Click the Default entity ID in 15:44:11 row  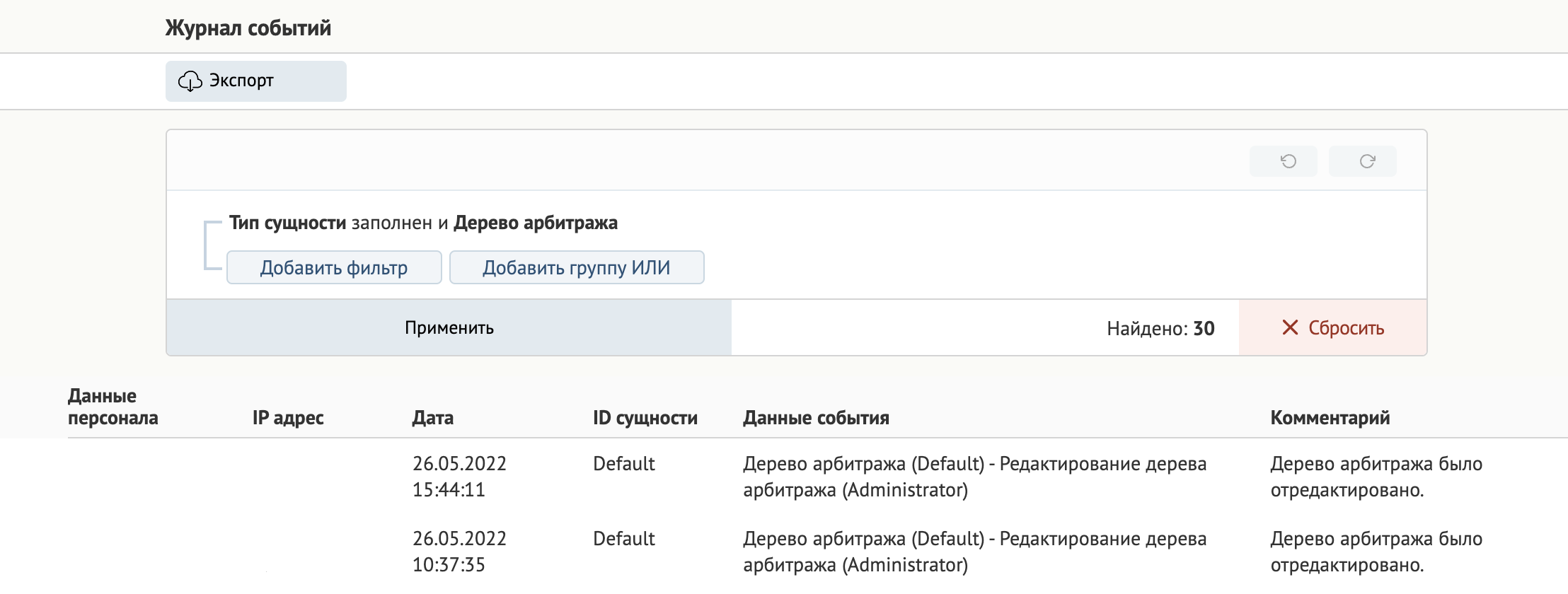[623, 464]
